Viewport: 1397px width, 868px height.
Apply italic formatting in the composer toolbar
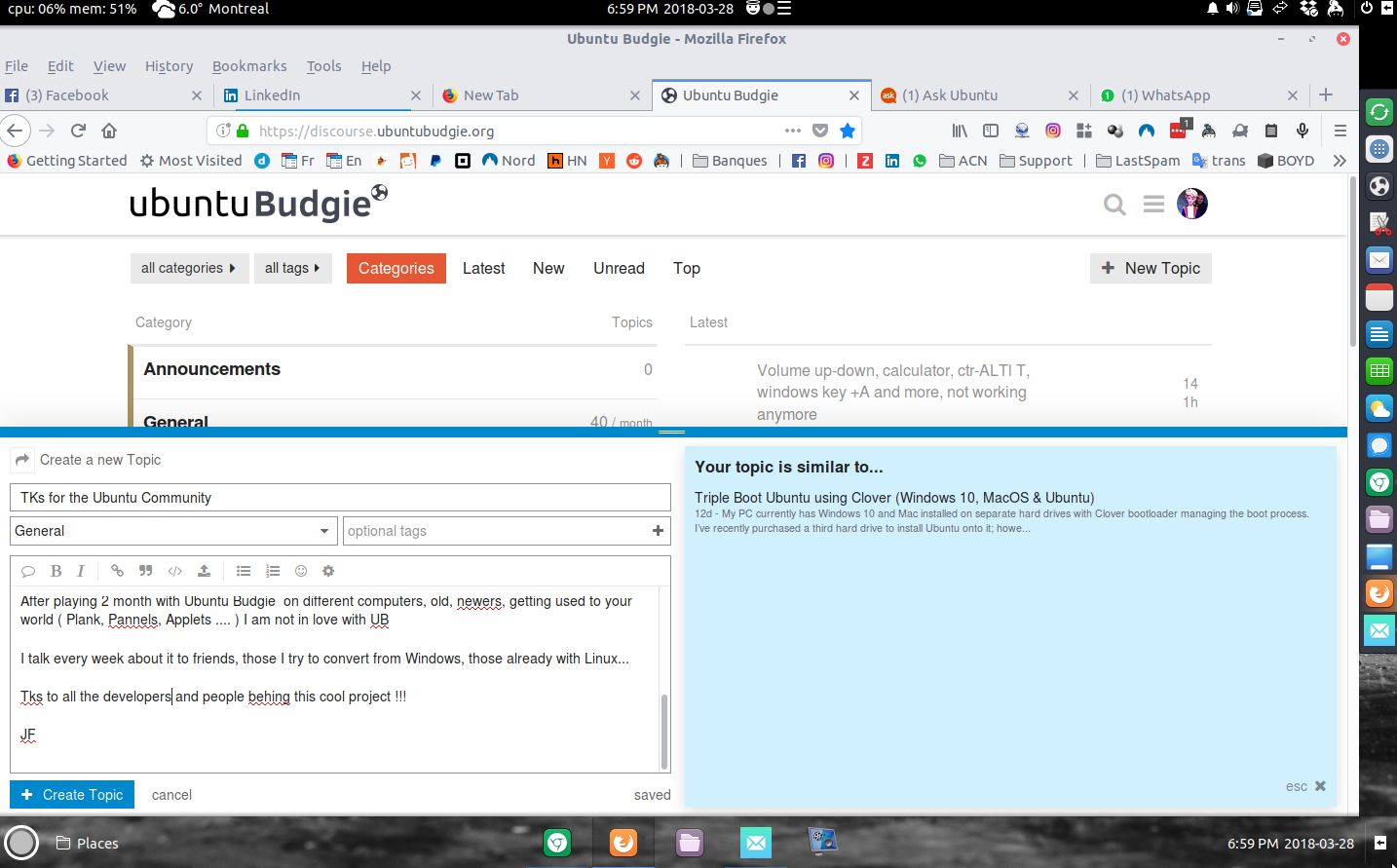tap(81, 570)
